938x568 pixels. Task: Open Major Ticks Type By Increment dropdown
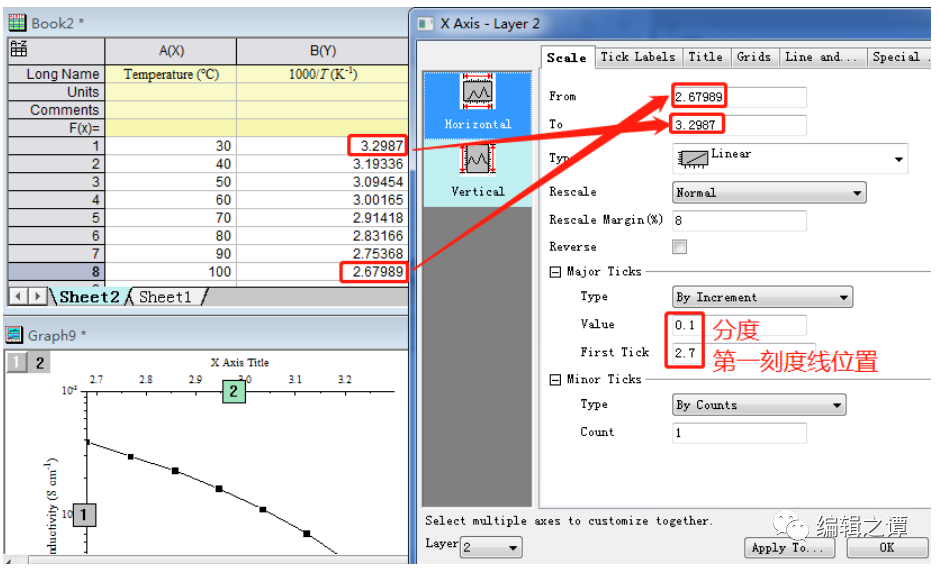pyautogui.click(x=762, y=297)
